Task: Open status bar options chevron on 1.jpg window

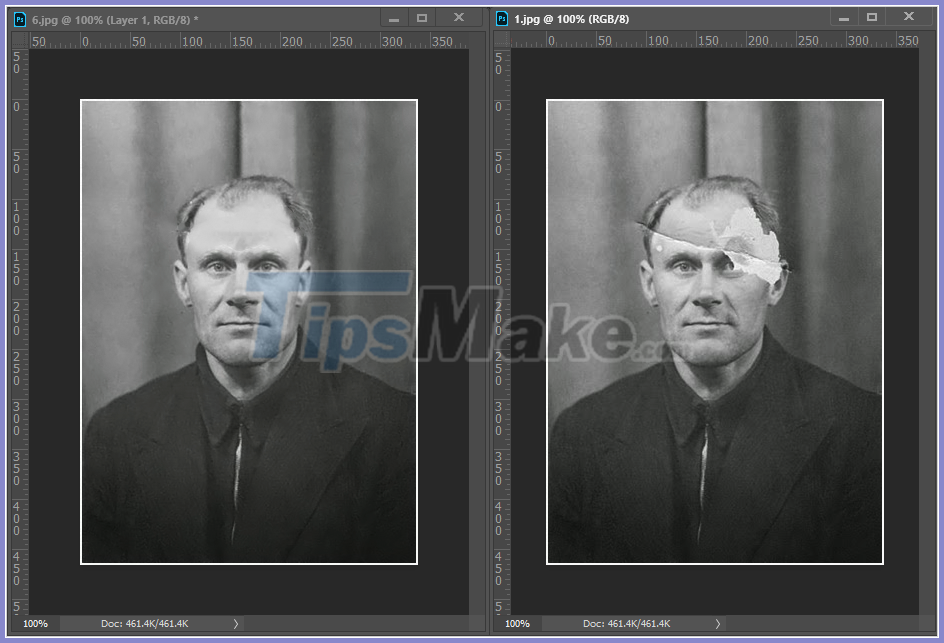Action: [x=717, y=623]
